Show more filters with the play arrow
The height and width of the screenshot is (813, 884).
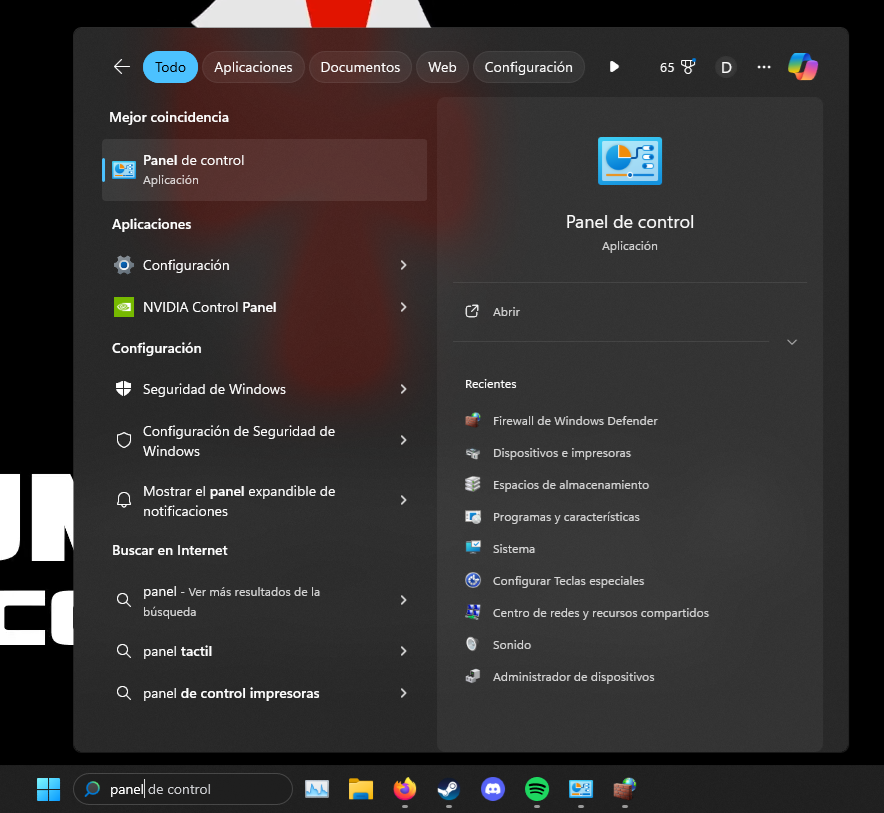click(x=614, y=67)
